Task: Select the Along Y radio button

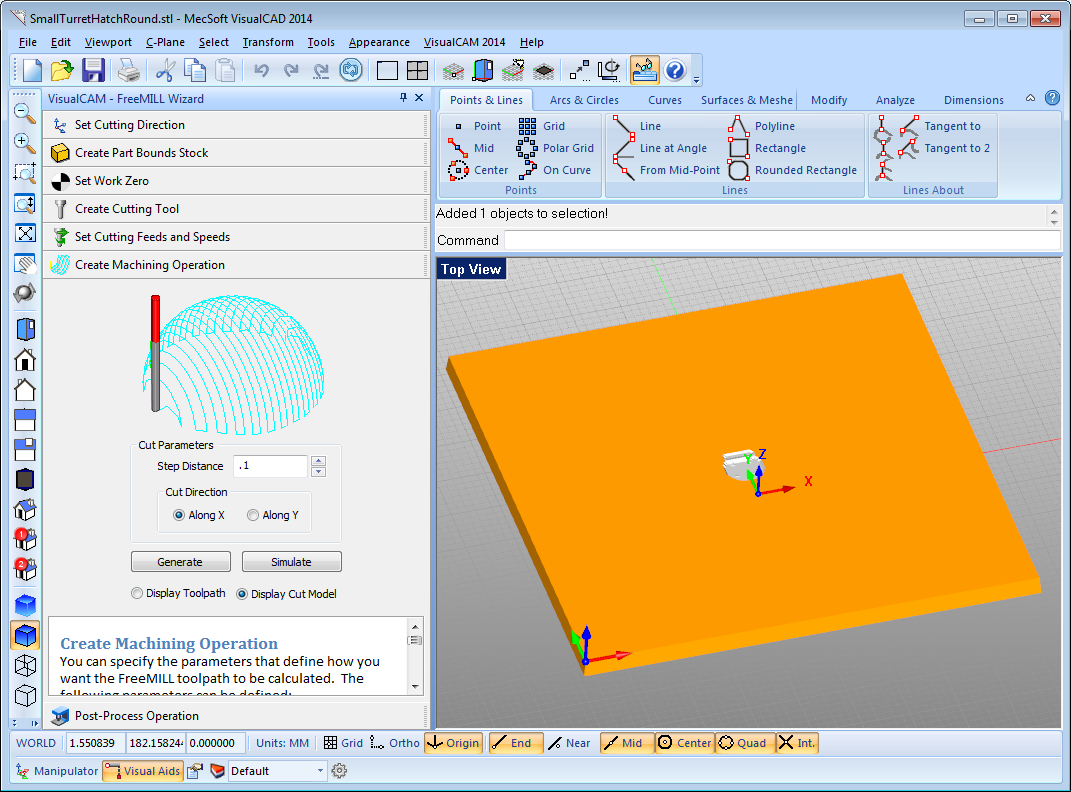Action: [x=253, y=515]
